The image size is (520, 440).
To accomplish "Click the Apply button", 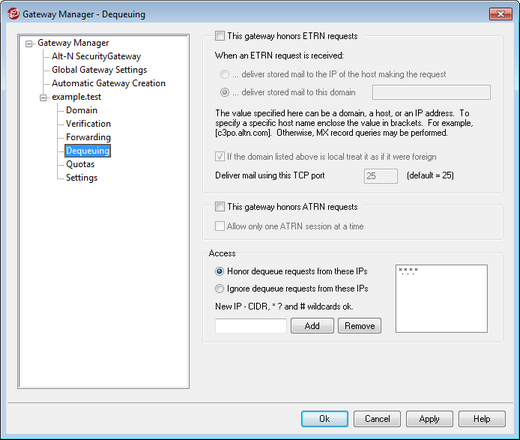I will [429, 419].
